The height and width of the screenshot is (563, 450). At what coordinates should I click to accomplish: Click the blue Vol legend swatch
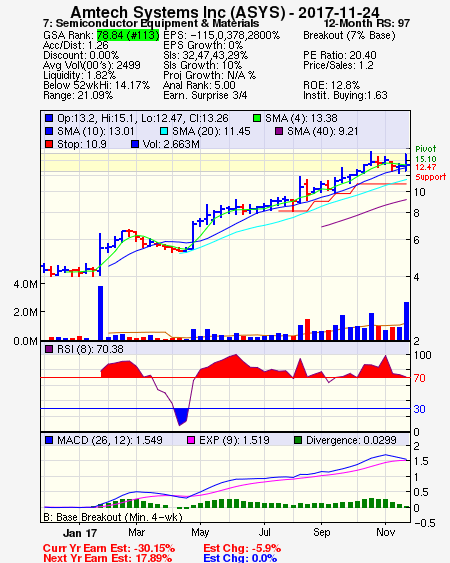(x=135, y=144)
